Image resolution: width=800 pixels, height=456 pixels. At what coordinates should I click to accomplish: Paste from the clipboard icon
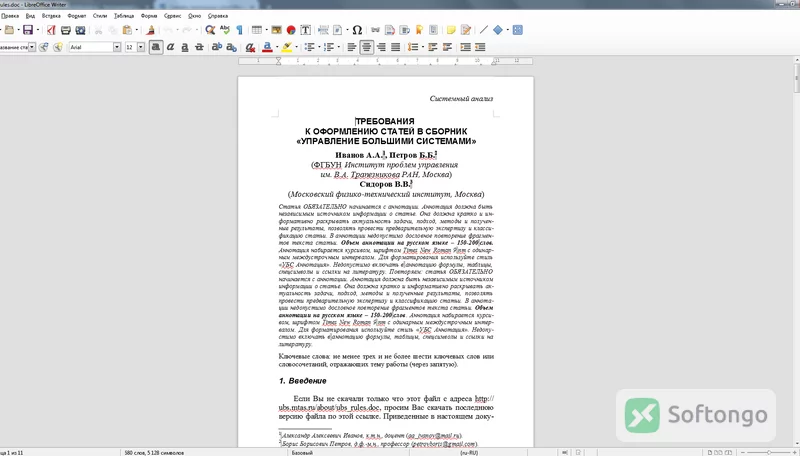[128, 30]
